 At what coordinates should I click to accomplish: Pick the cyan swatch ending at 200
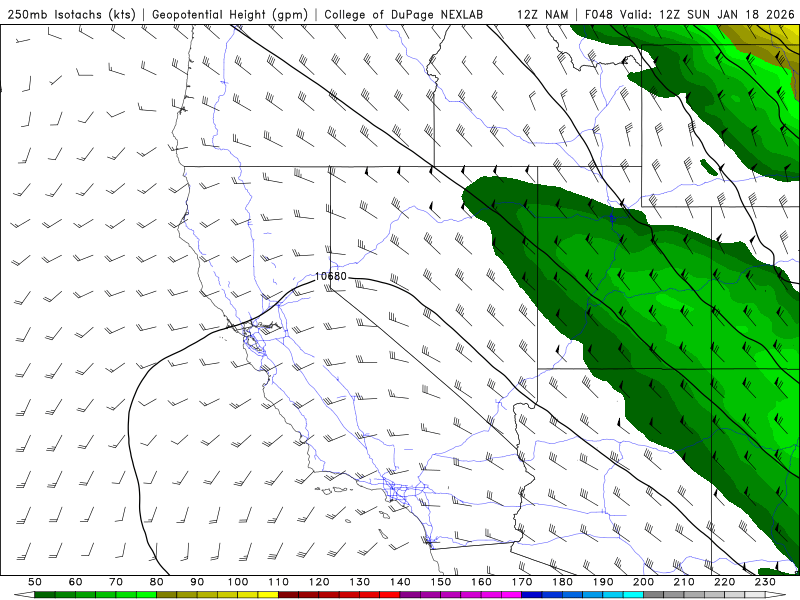[x=633, y=594]
